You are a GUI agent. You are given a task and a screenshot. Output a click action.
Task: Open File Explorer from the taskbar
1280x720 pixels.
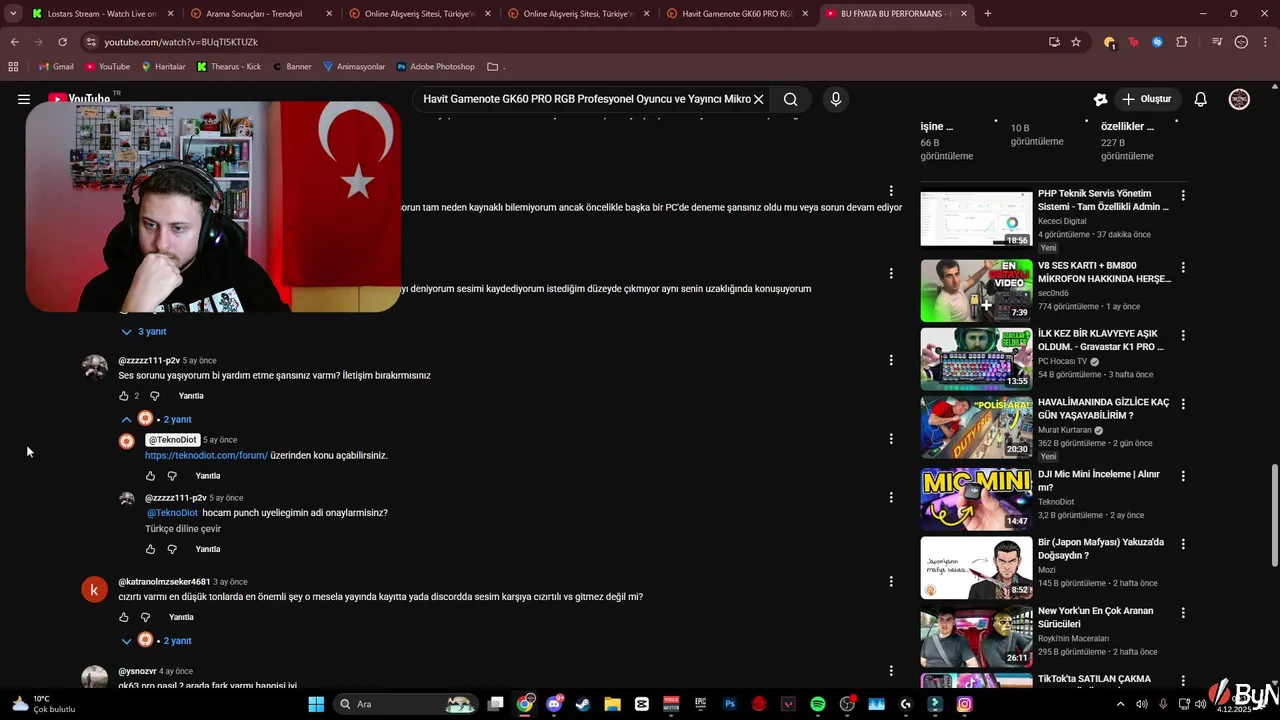(612, 704)
